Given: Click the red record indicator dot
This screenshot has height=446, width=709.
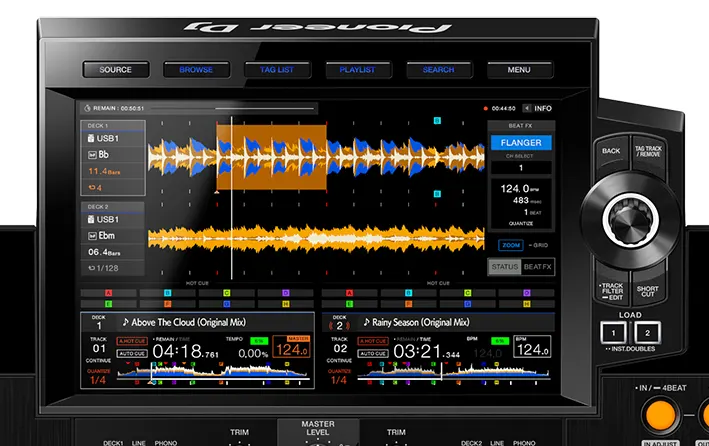Looking at the screenshot, I should point(486,109).
